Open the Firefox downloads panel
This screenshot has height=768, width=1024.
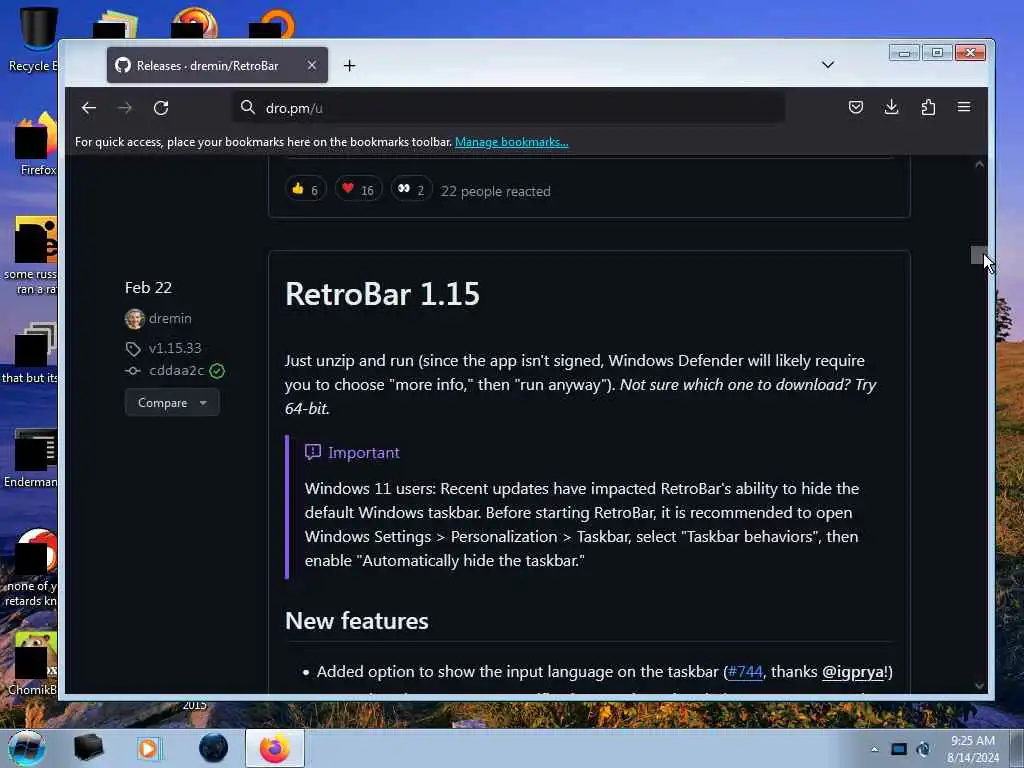891,107
